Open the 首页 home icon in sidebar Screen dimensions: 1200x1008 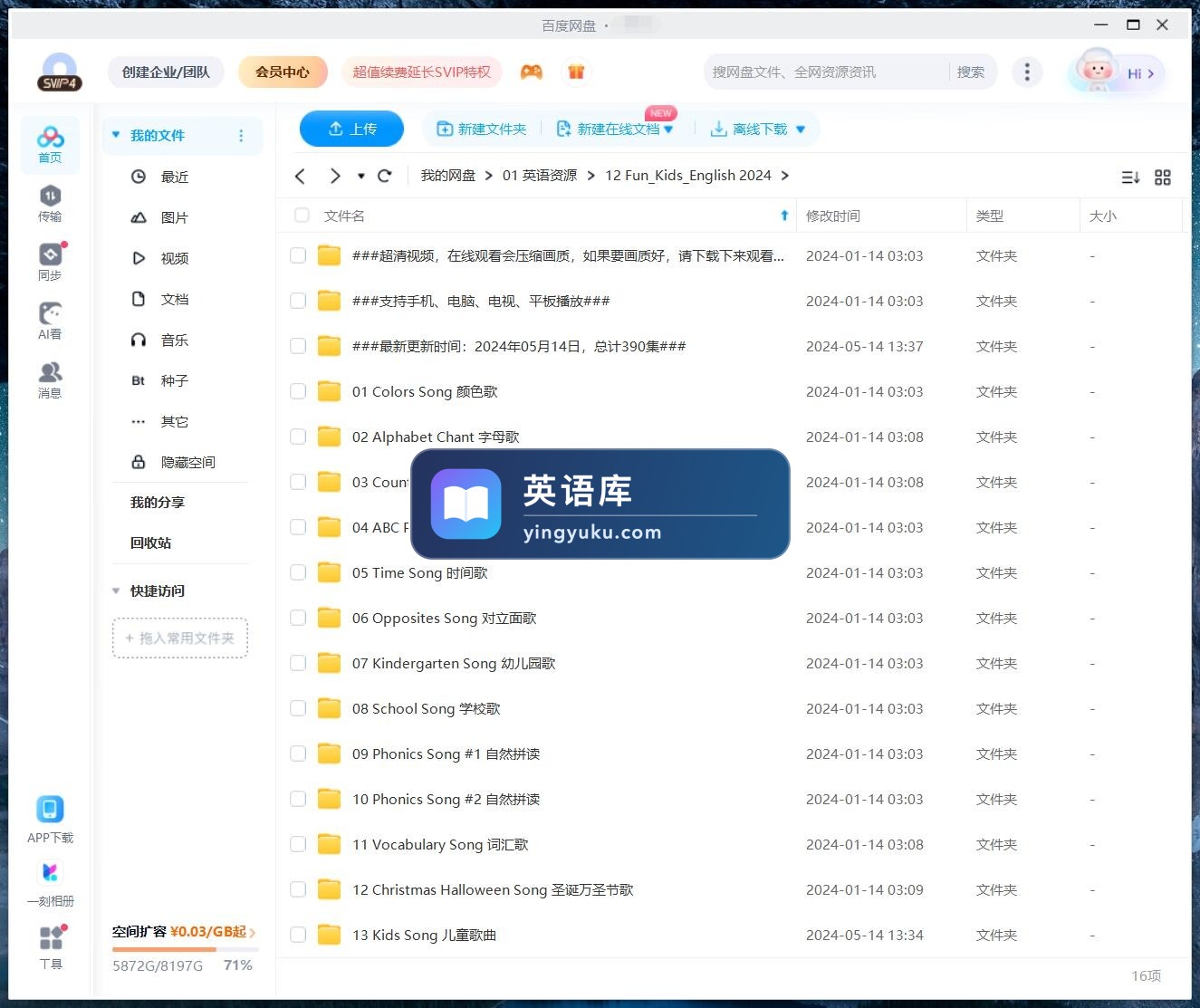[x=50, y=145]
